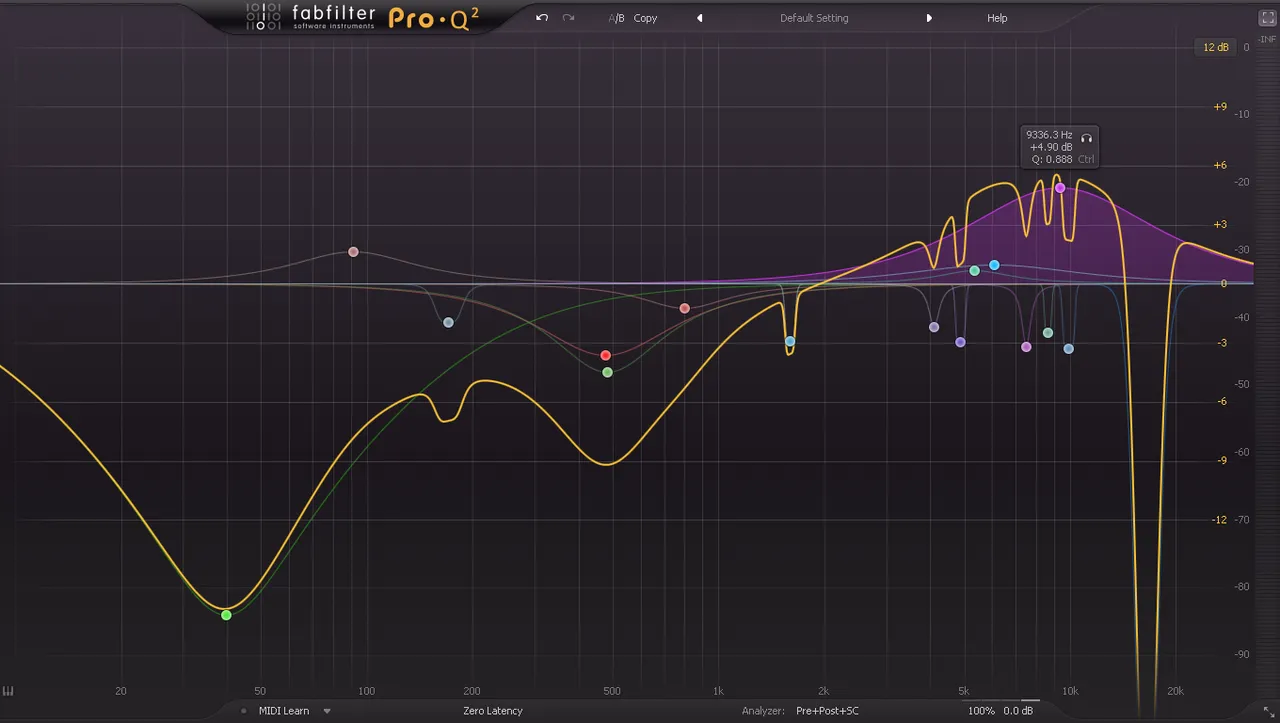Show the piano keyboard display
Image resolution: width=1280 pixels, height=723 pixels.
pyautogui.click(x=8, y=691)
